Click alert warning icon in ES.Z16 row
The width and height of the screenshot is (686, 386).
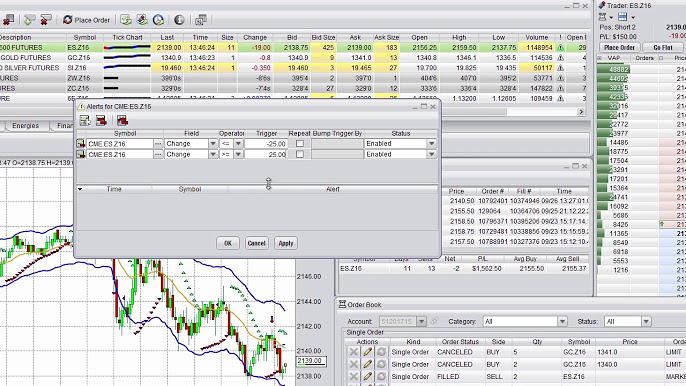pyautogui.click(x=560, y=47)
